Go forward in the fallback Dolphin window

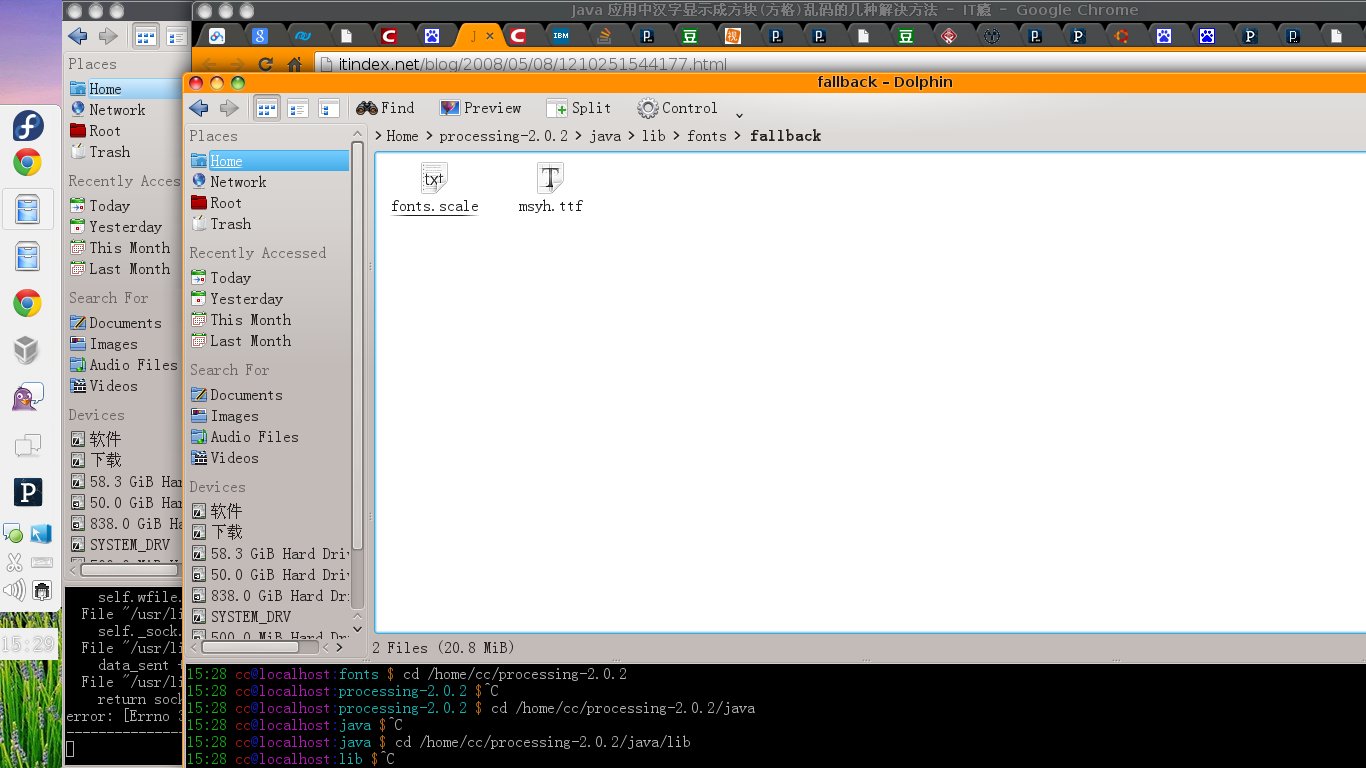click(229, 108)
